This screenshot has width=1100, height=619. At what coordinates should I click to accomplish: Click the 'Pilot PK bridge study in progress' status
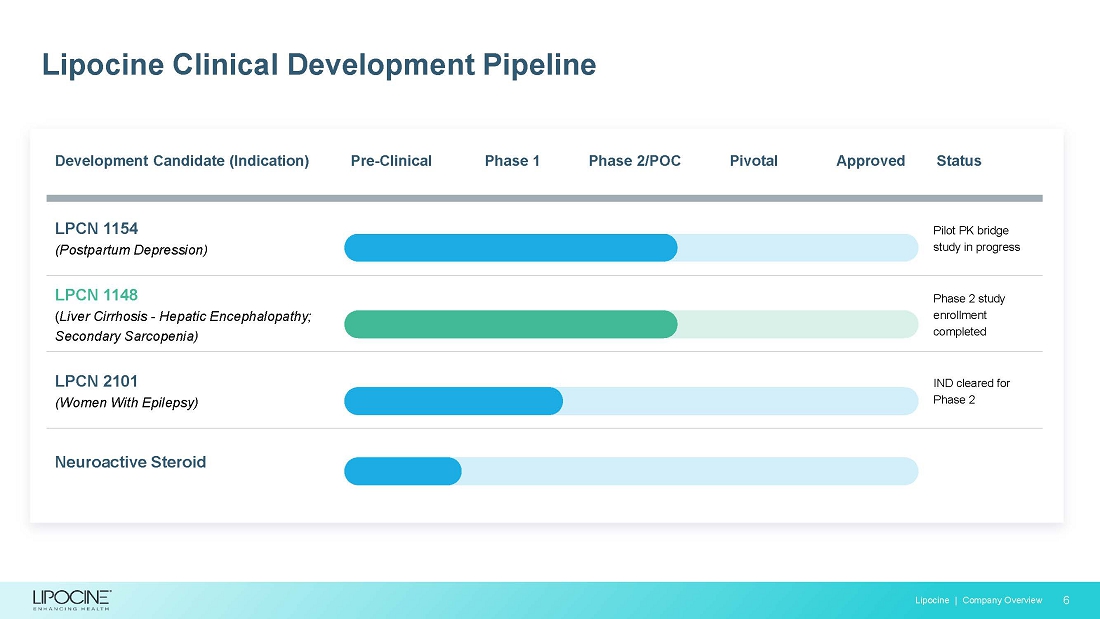pos(975,239)
